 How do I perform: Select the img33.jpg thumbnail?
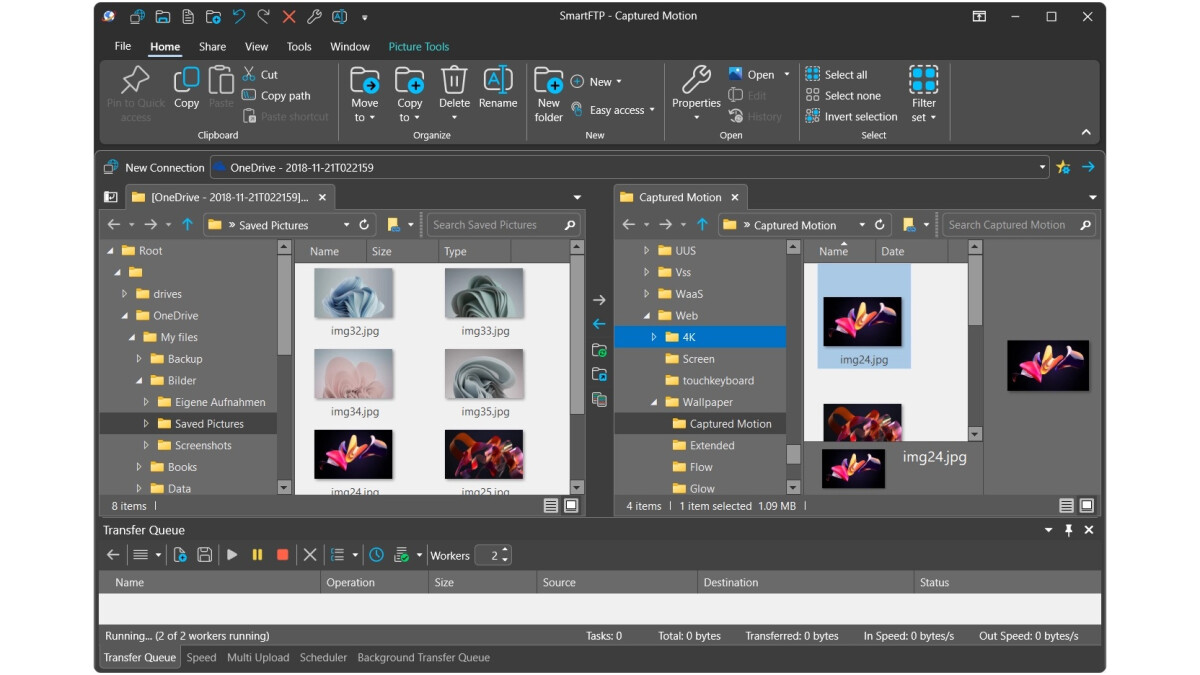(485, 293)
